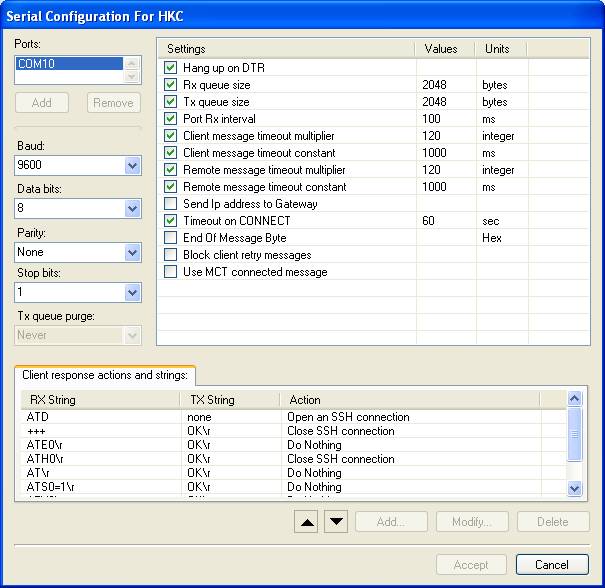The width and height of the screenshot is (605, 588).
Task: Expand the Stop bits dropdown
Action: 132,293
